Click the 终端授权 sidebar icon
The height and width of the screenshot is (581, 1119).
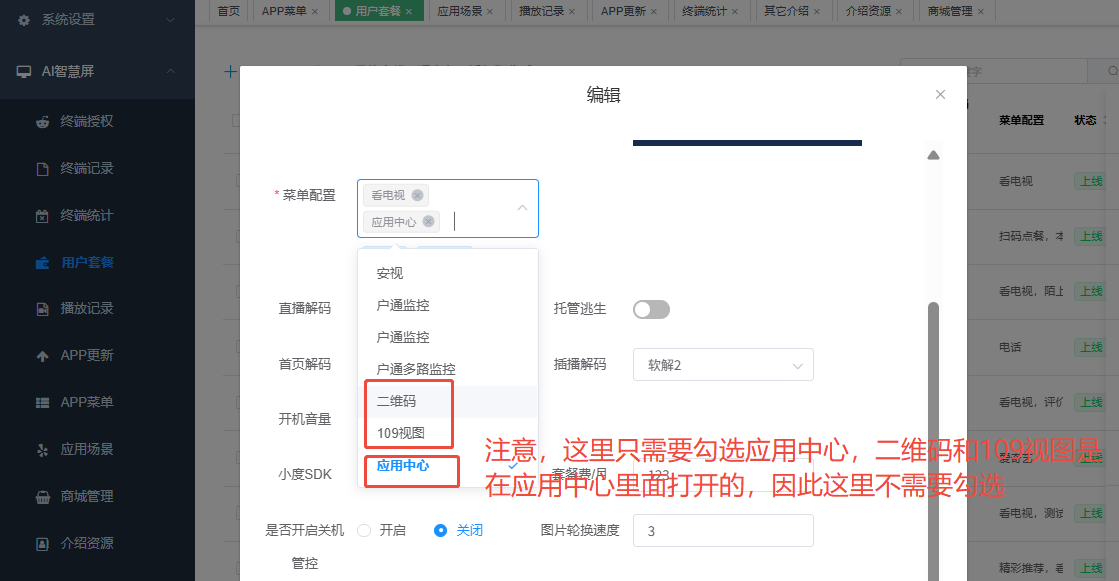click(42, 122)
